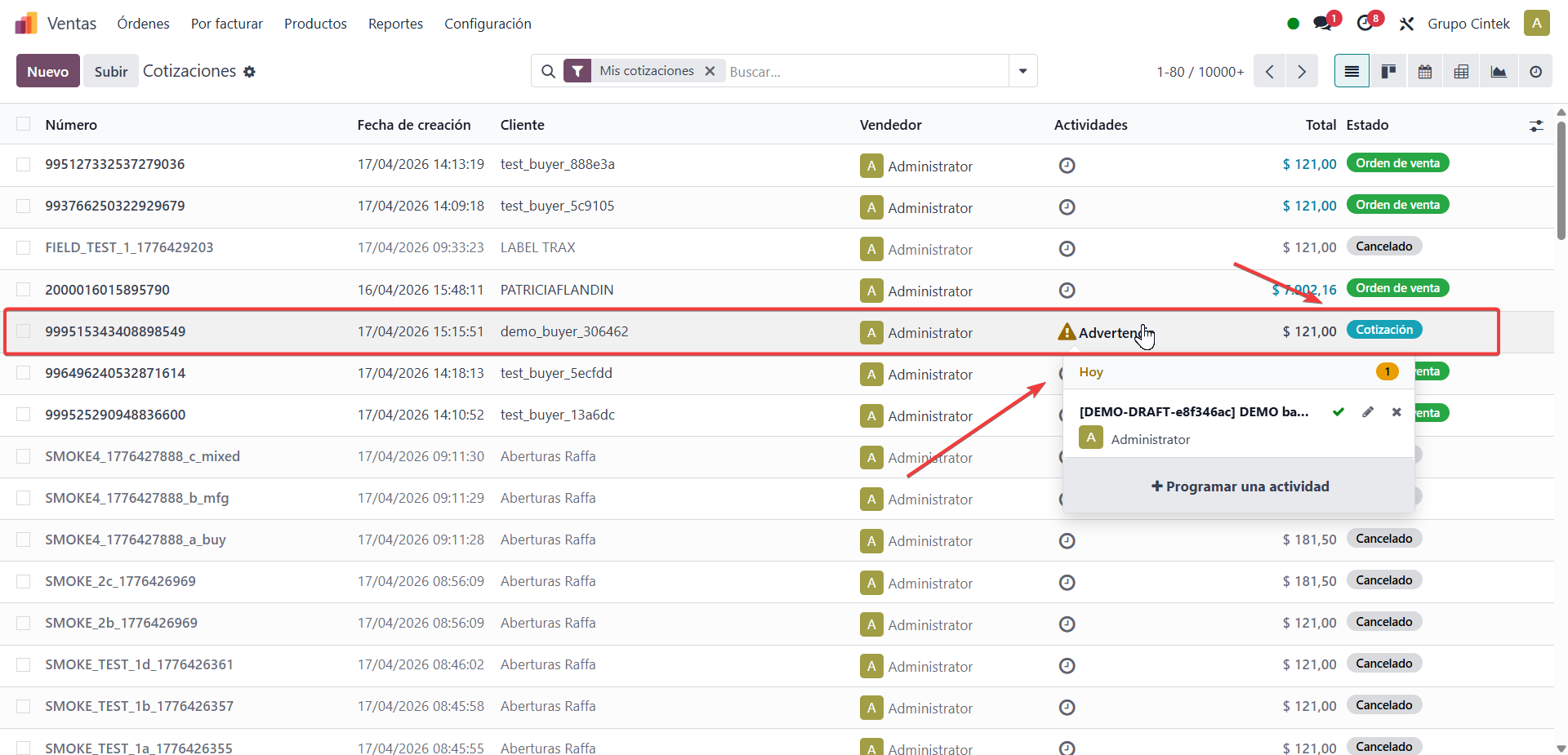Select checkbox for SMOKE_TEST_1b_1776426357

[24, 706]
